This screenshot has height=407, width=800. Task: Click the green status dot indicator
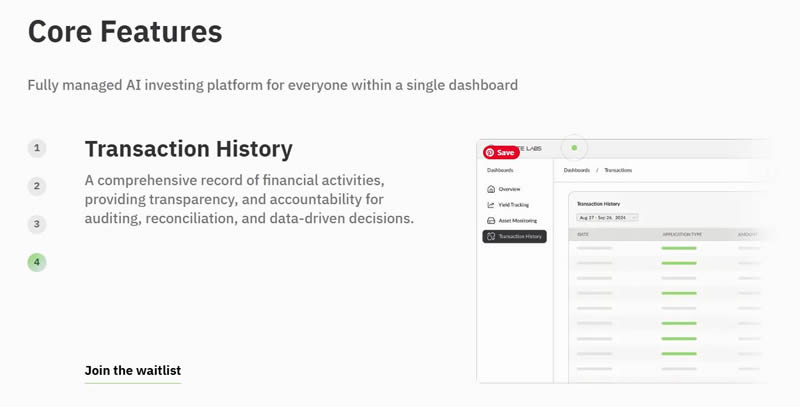[574, 148]
